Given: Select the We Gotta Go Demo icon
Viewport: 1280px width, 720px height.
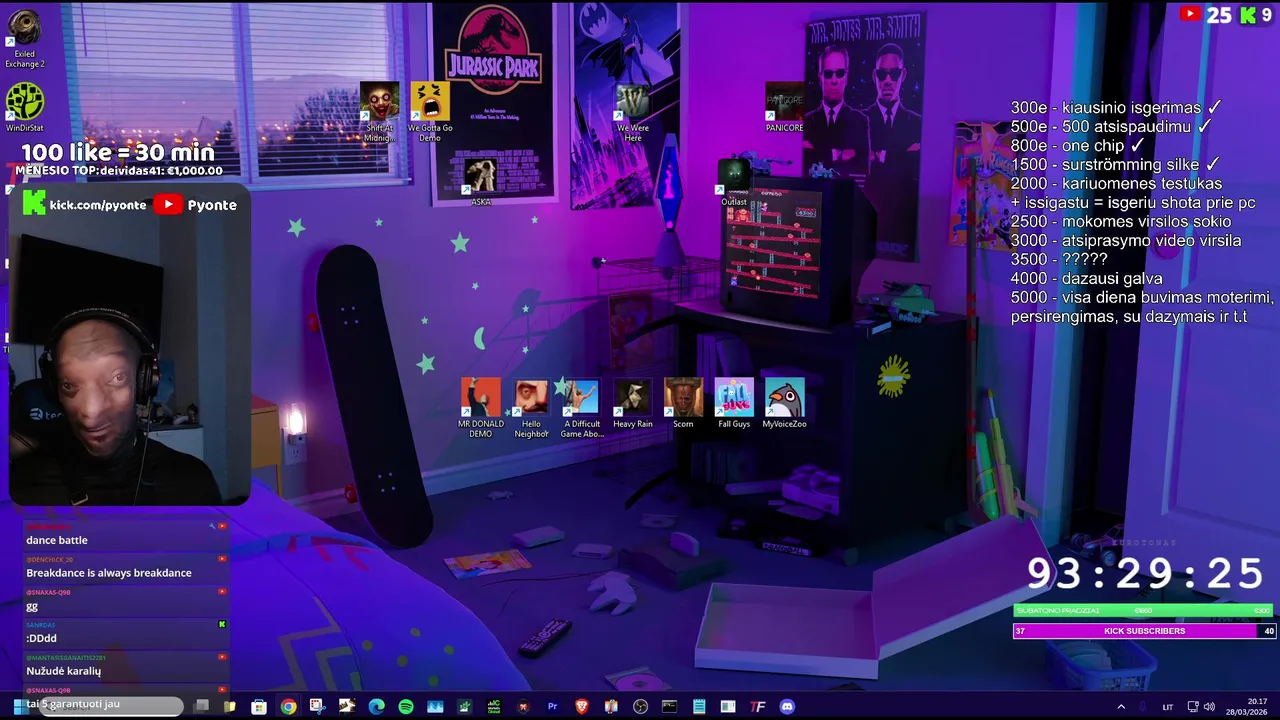Looking at the screenshot, I should coord(430,112).
